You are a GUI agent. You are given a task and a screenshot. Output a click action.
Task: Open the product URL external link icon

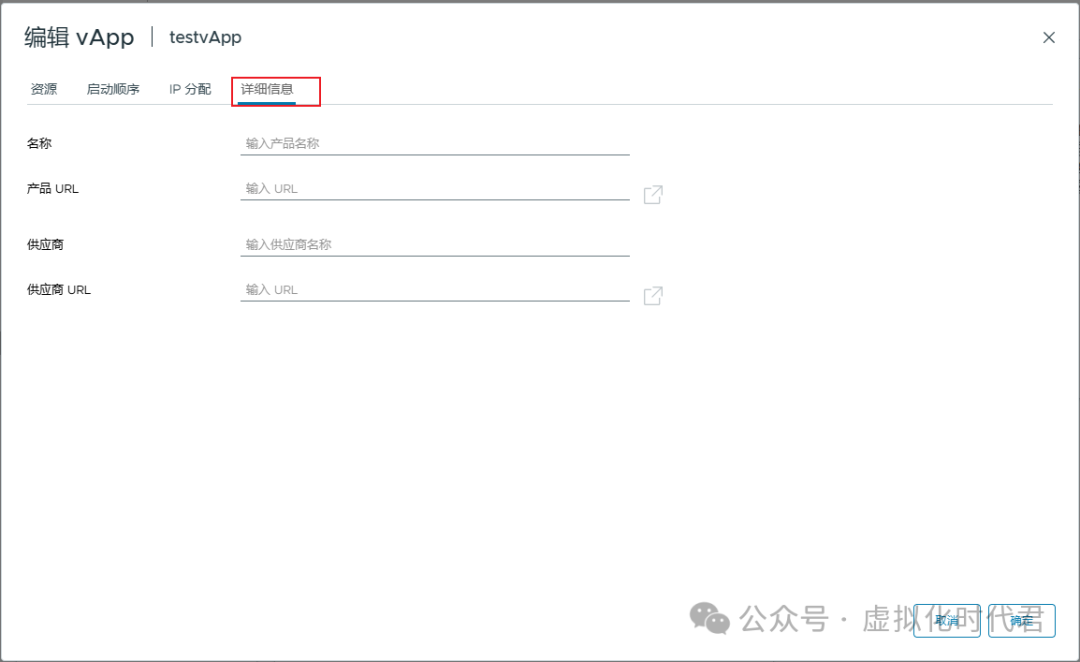tap(653, 194)
